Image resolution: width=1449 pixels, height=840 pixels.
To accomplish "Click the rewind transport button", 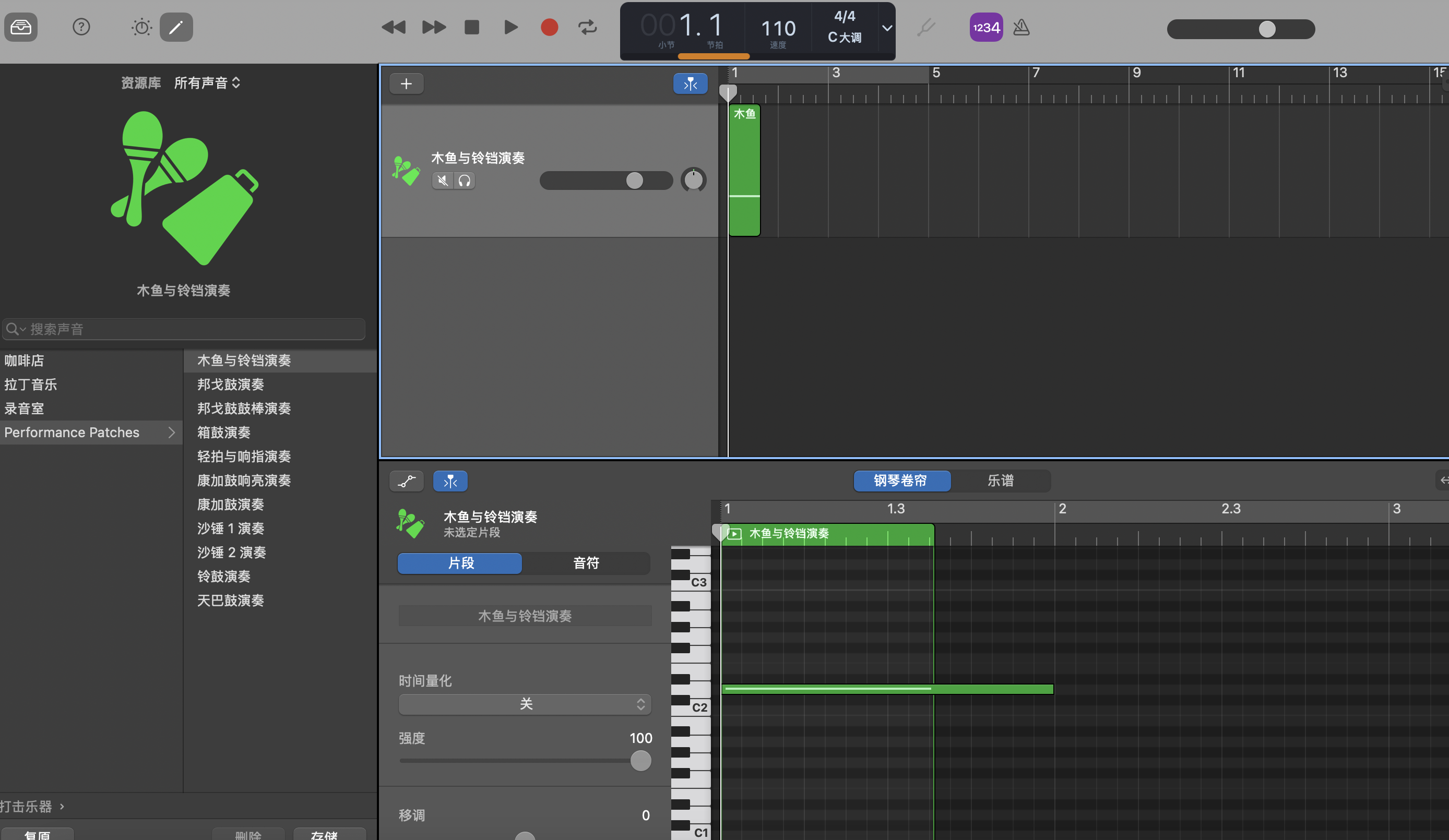I will coord(394,27).
